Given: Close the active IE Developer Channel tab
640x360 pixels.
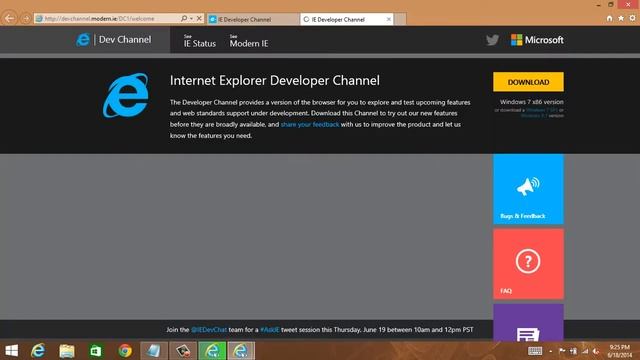Looking at the screenshot, I should tap(389, 19).
